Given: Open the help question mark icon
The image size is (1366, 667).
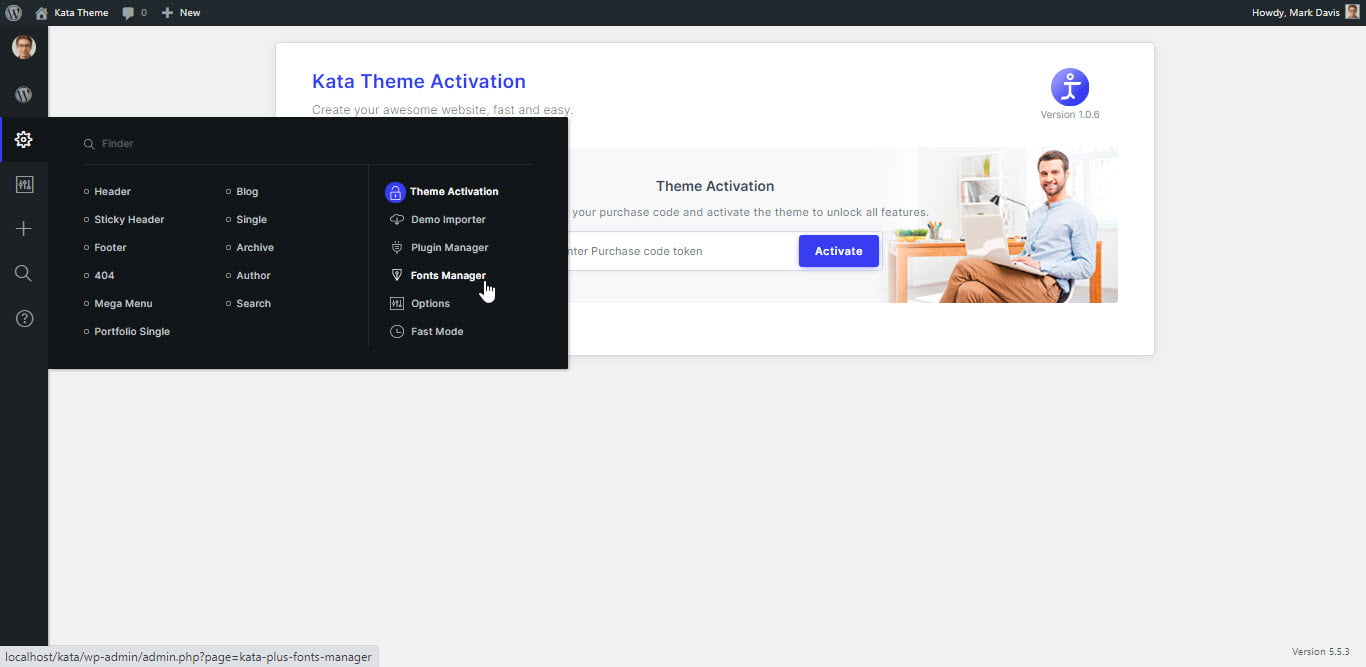Looking at the screenshot, I should 24,318.
